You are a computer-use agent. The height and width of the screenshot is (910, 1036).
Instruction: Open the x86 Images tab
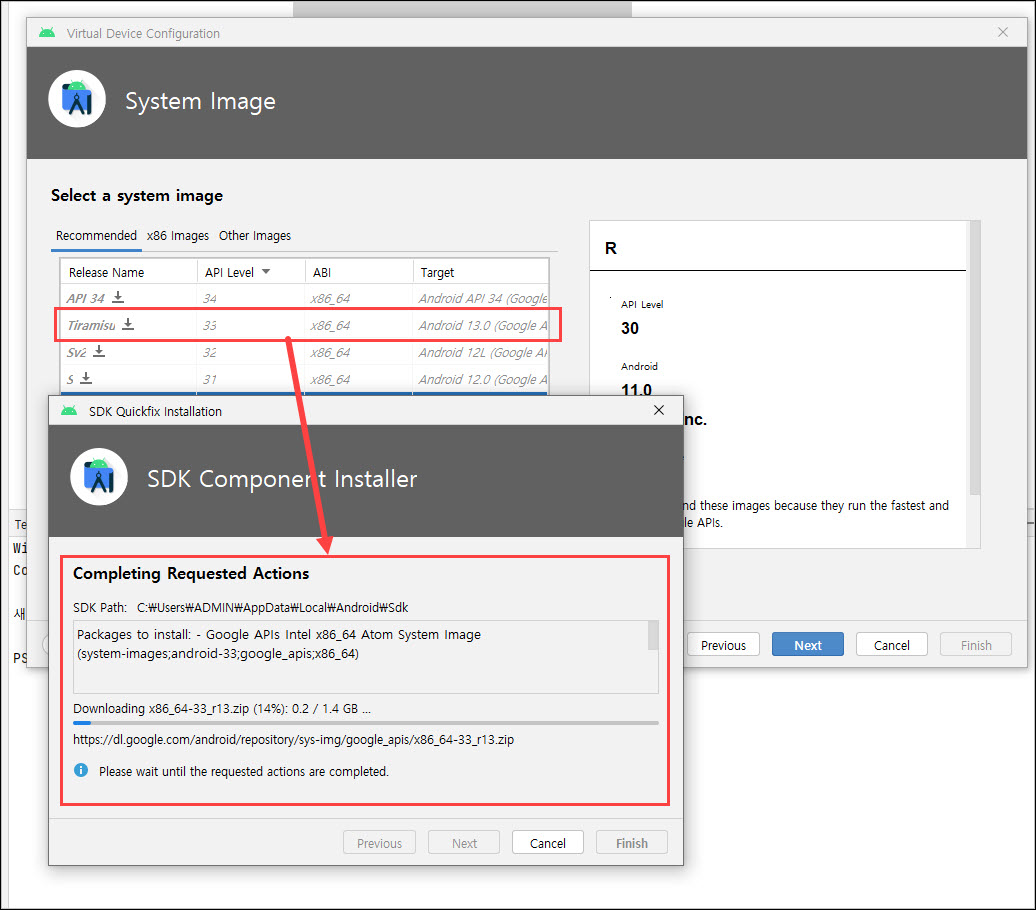(178, 236)
